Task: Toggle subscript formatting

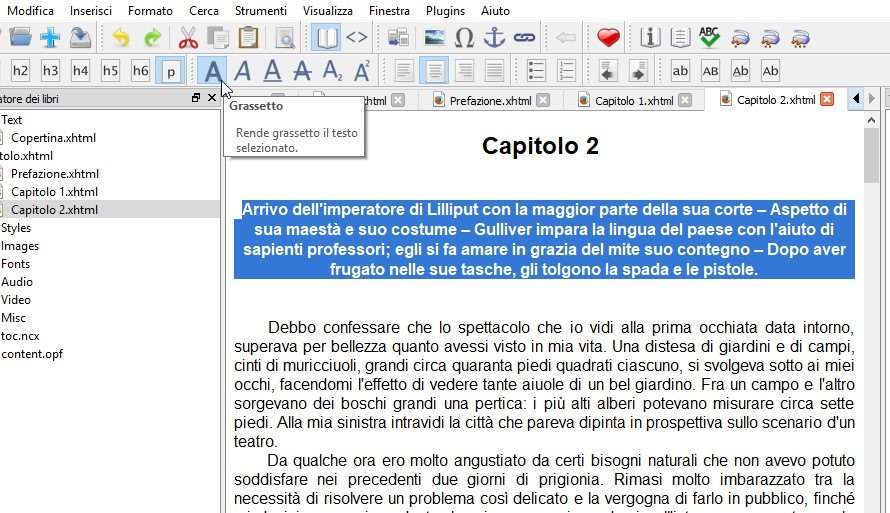Action: (333, 71)
